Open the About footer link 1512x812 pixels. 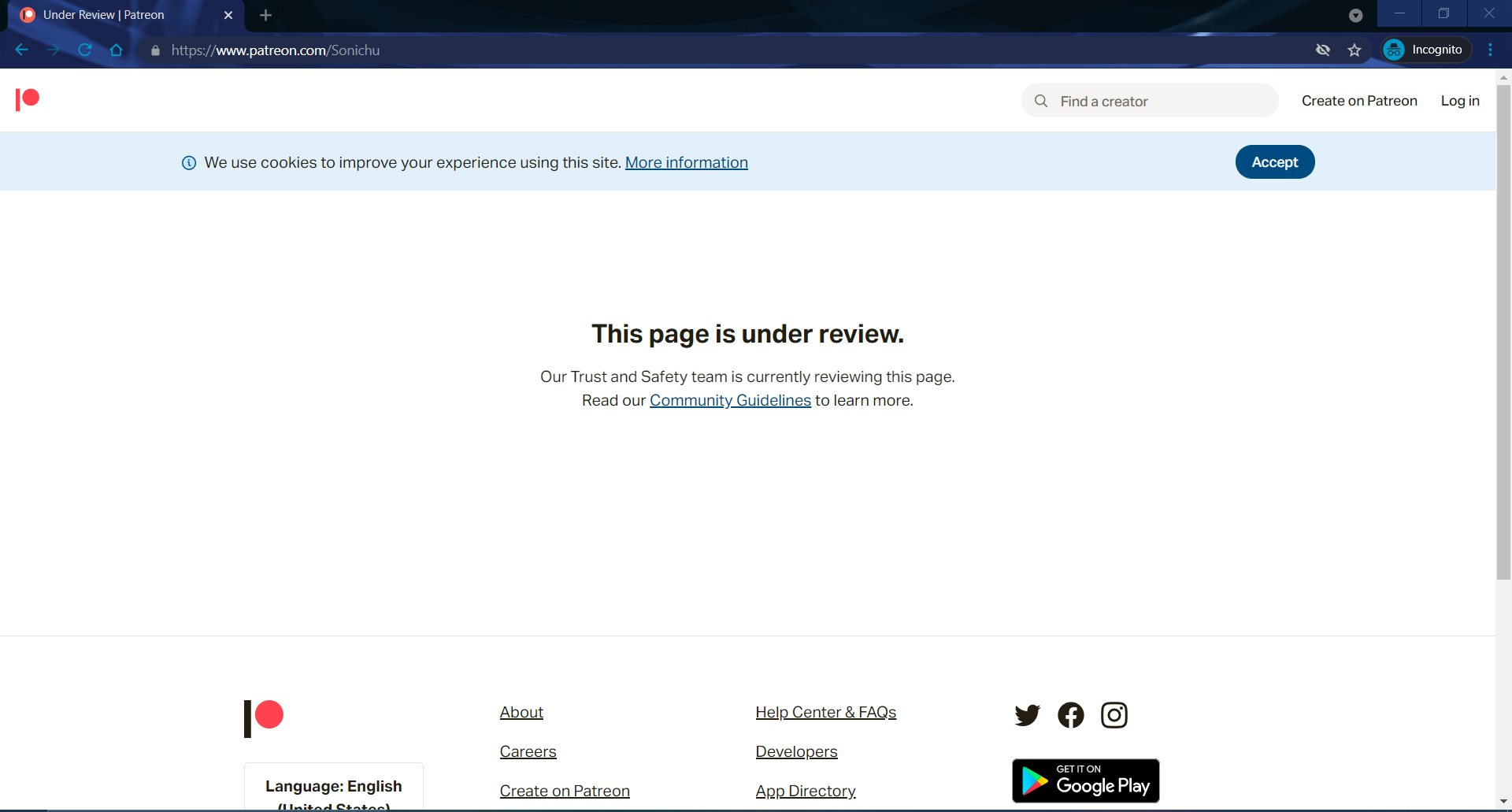[x=521, y=712]
